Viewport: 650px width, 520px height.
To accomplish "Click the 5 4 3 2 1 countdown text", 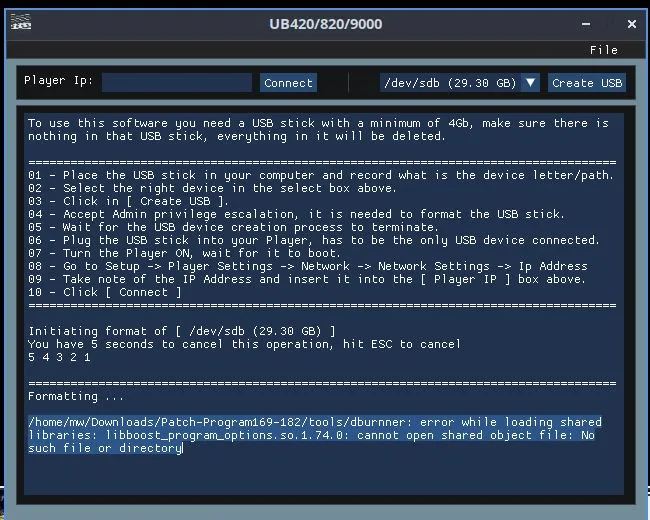I will point(59,357).
